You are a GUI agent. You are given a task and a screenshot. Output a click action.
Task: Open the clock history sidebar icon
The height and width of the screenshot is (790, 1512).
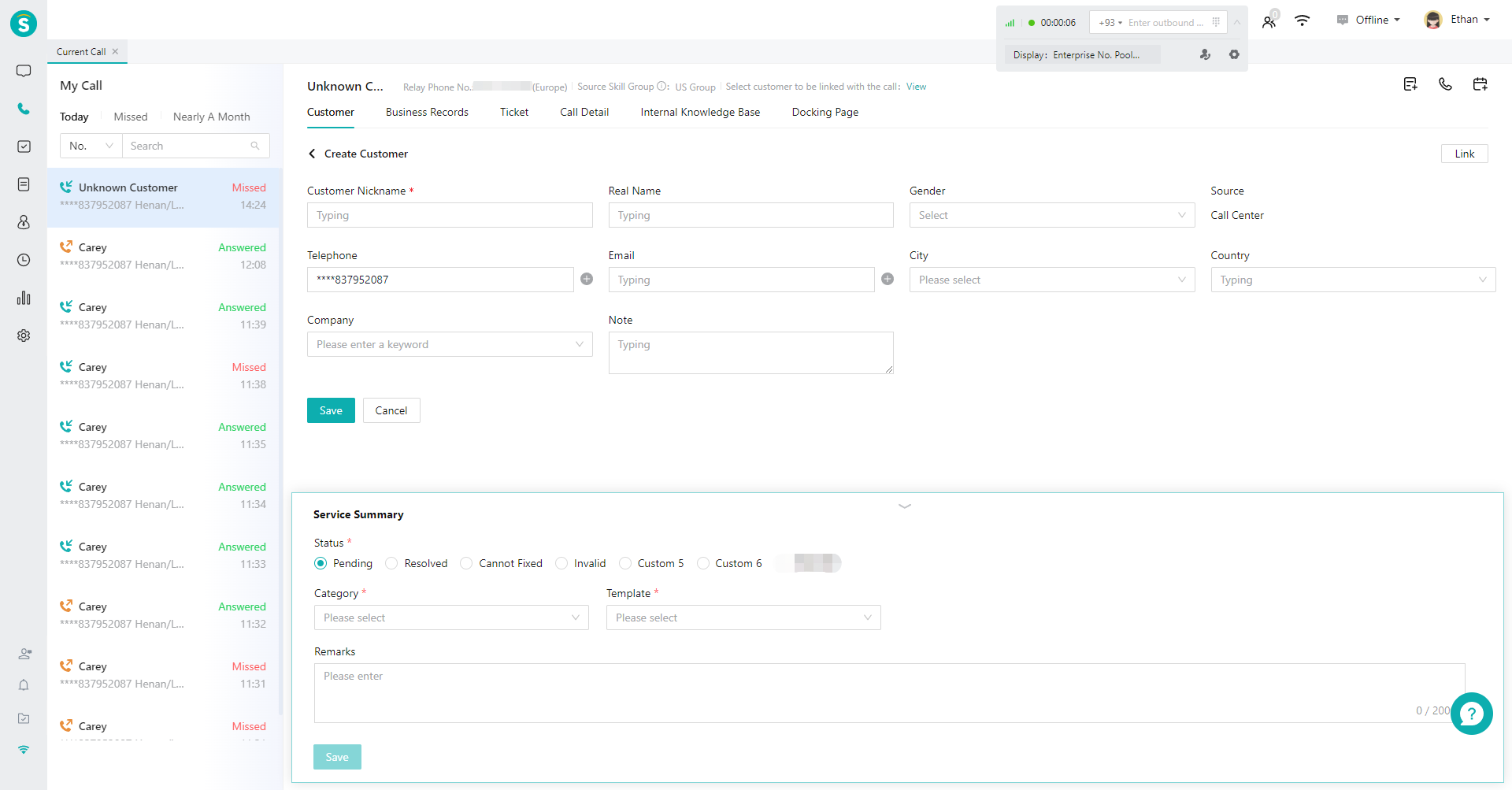point(24,260)
